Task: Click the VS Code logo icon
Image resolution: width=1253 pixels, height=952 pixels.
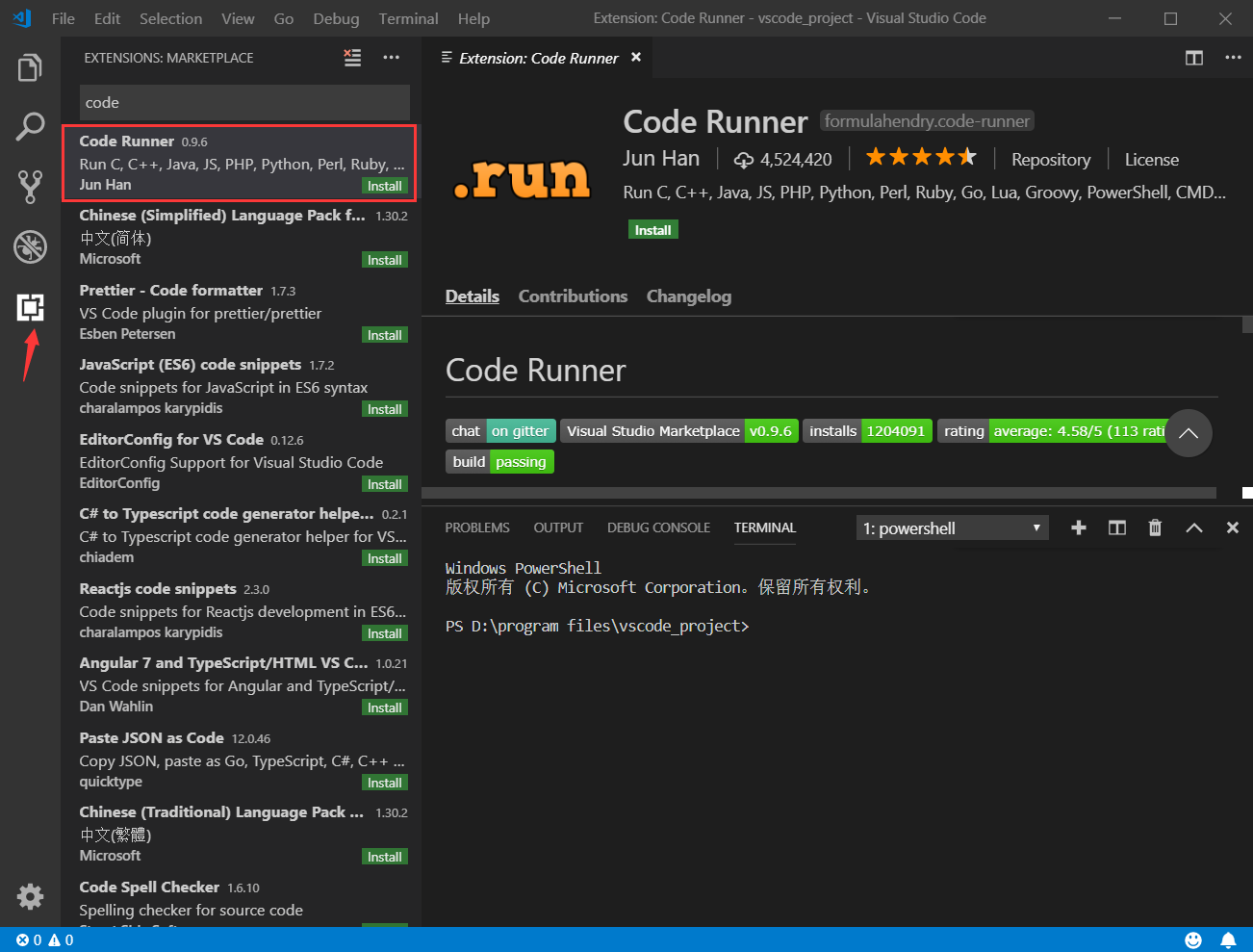Action: click(21, 18)
